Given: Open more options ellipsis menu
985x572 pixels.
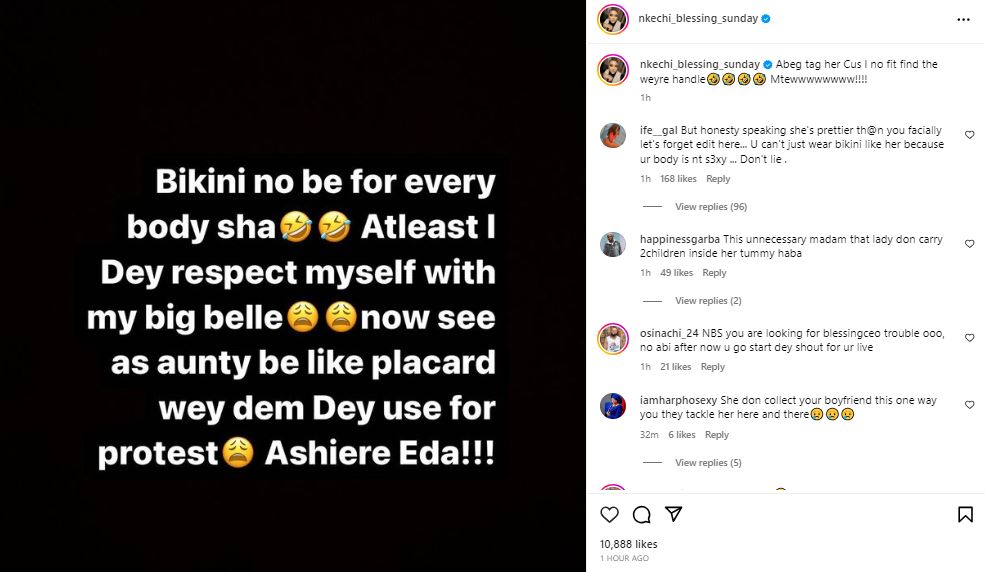Looking at the screenshot, I should [x=963, y=19].
